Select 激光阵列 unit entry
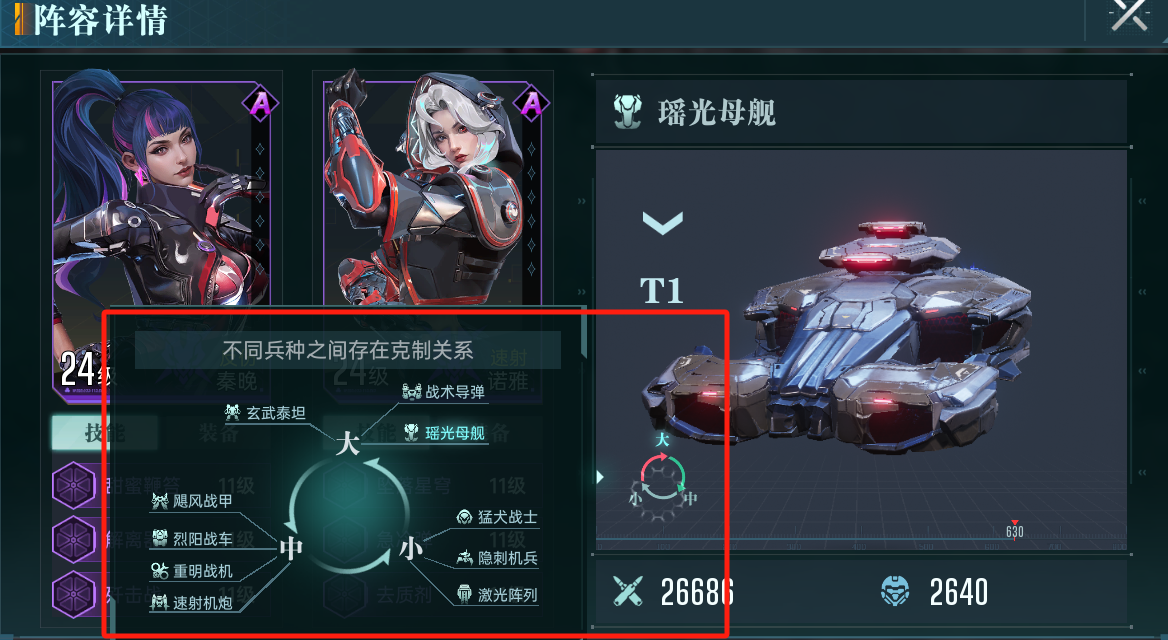The height and width of the screenshot is (640, 1168). pos(497,595)
